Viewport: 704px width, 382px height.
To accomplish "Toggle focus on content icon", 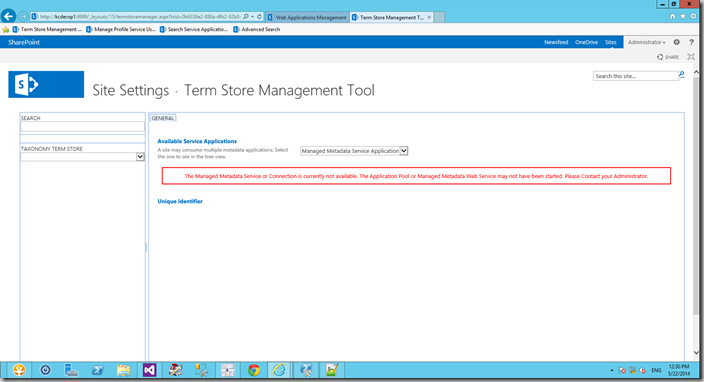I will tap(691, 57).
